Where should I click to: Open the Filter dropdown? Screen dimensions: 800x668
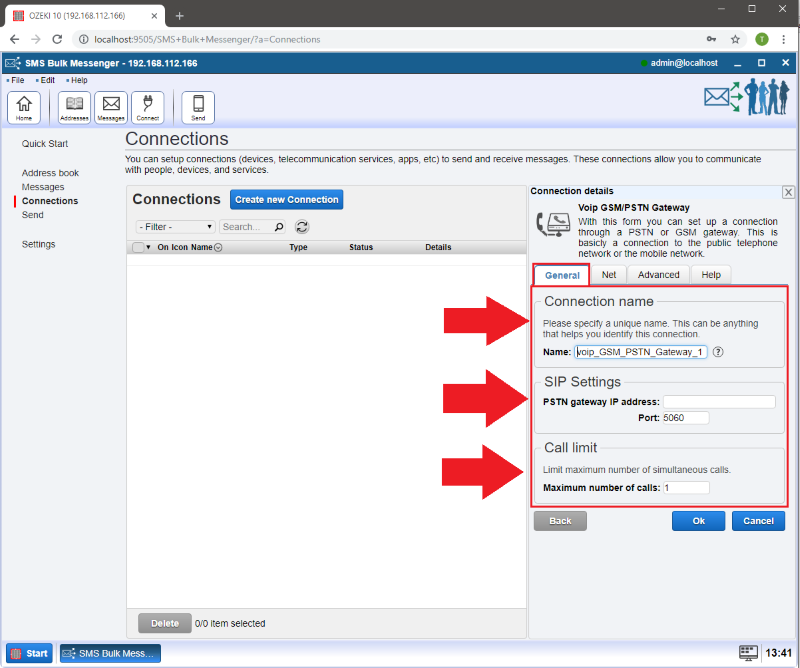click(175, 227)
